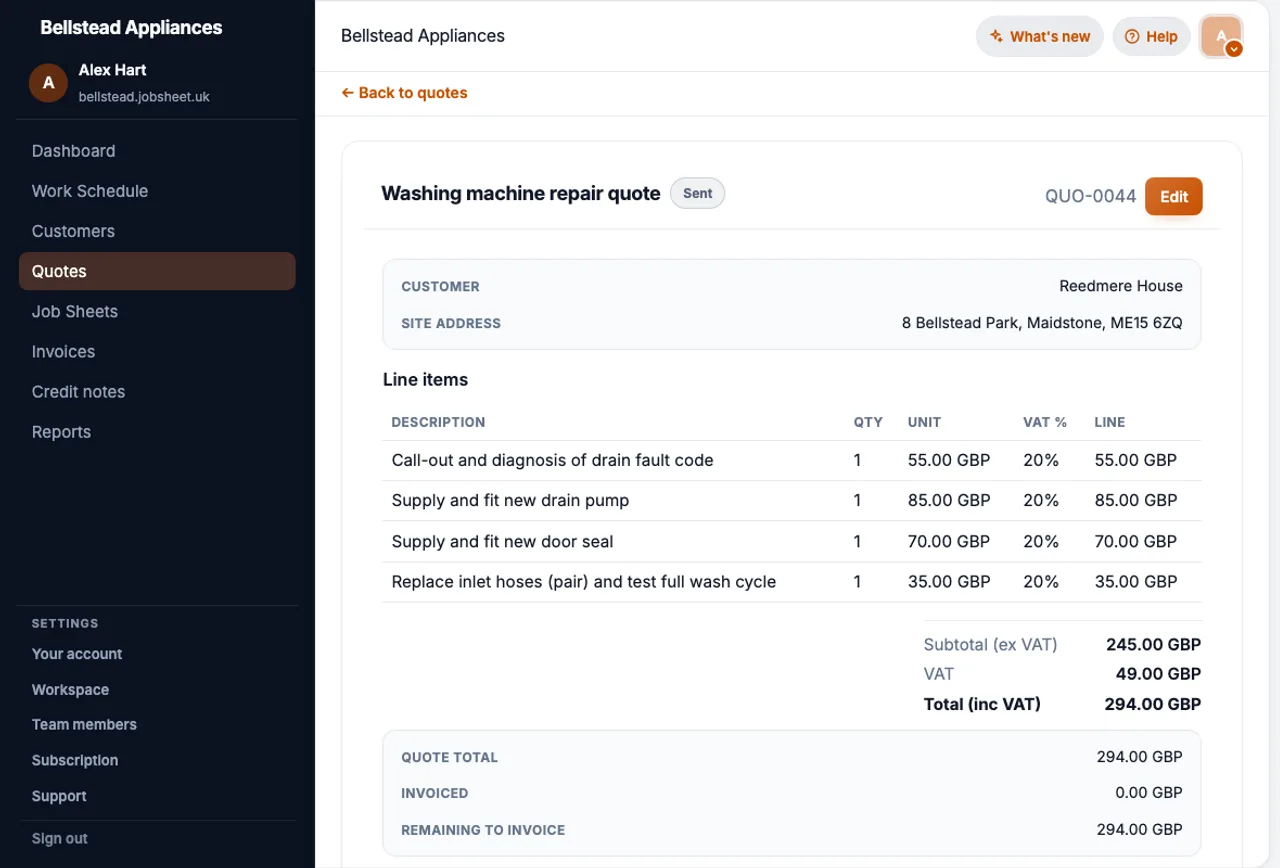Select the Supply and fit new door seal row

pos(791,542)
